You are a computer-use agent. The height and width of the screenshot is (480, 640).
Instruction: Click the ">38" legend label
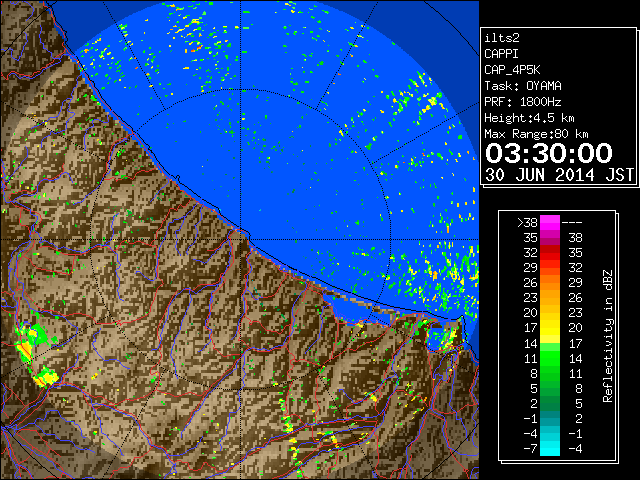point(527,223)
